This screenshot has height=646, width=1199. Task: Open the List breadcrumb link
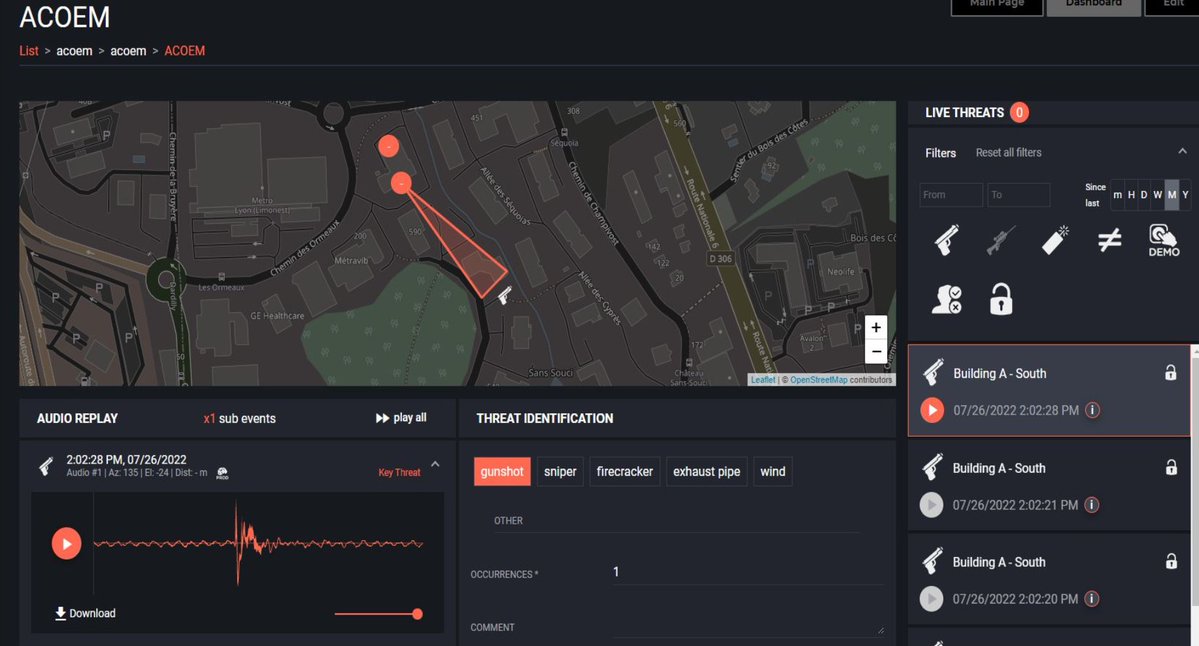point(29,50)
